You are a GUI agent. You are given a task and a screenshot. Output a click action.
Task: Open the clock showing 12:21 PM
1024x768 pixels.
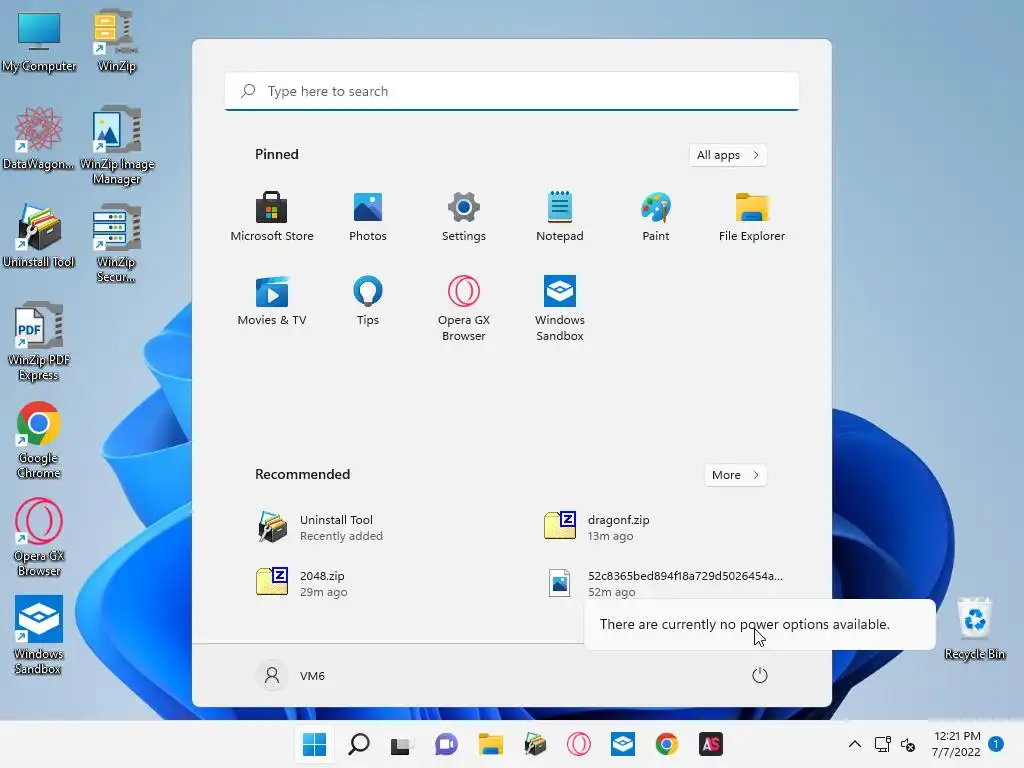956,744
